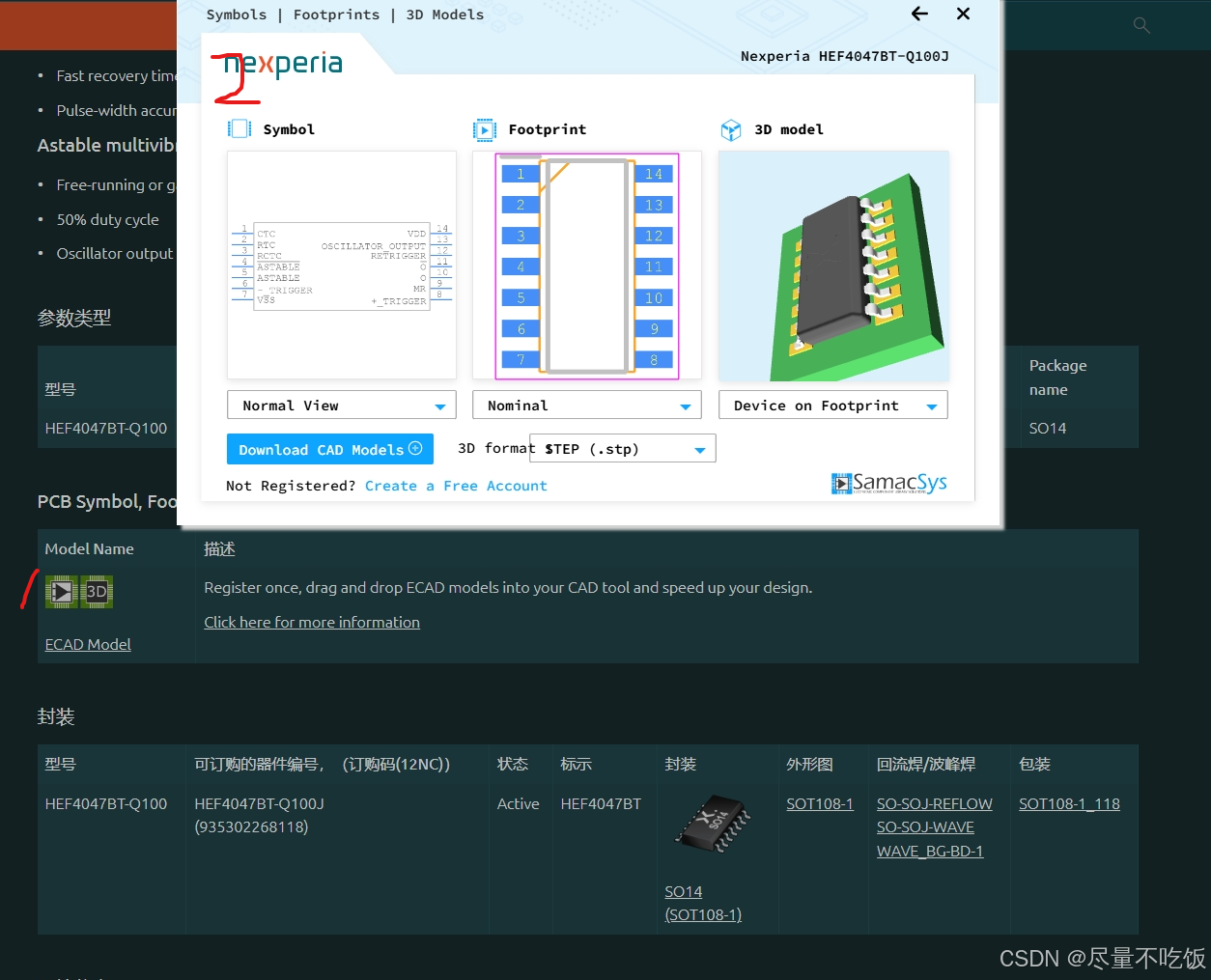Image resolution: width=1211 pixels, height=980 pixels.
Task: Click the HEF4047BT-Q100 parameter table cell
Action: point(106,428)
